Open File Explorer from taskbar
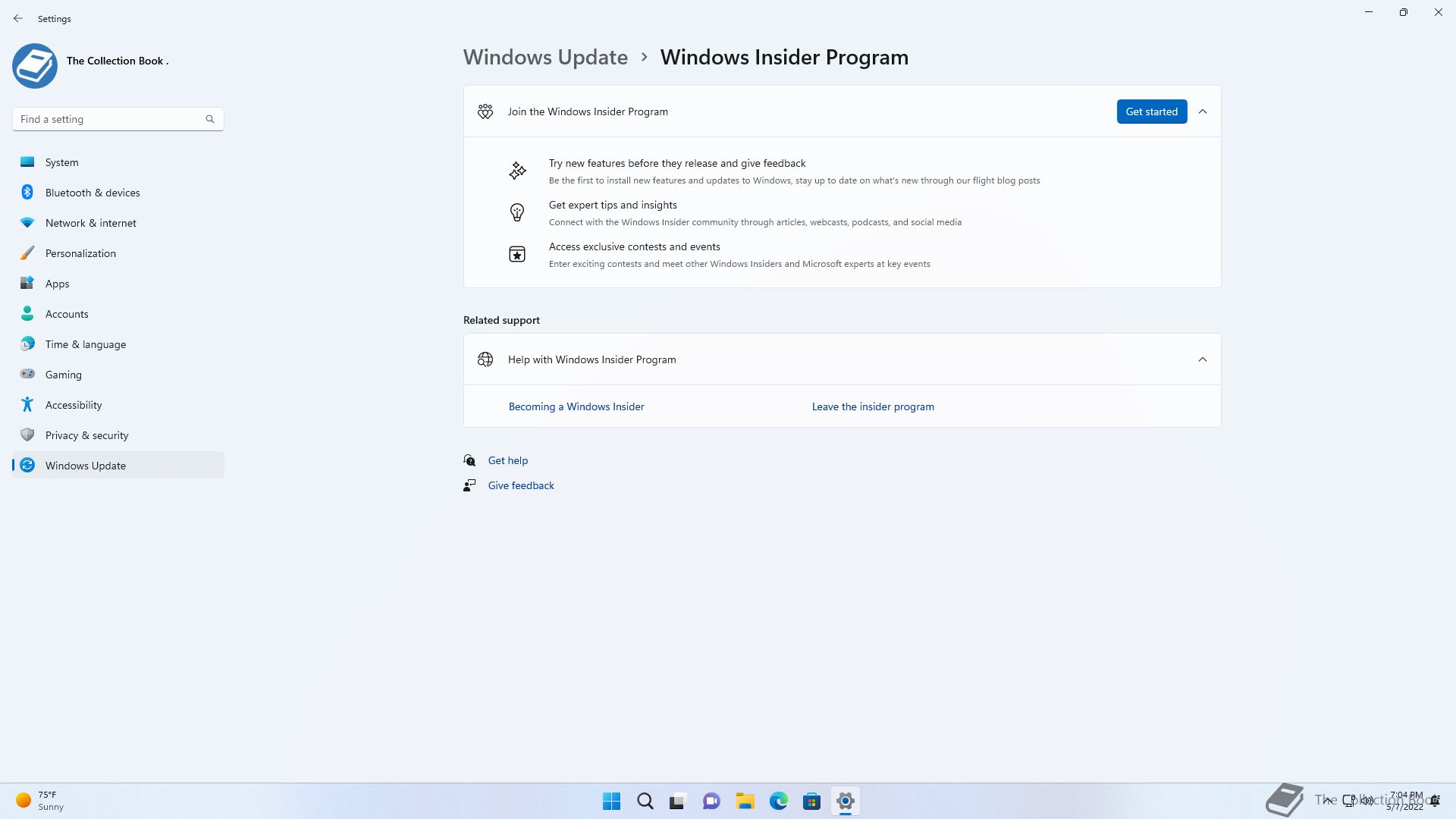The image size is (1456, 819). pos(745,801)
